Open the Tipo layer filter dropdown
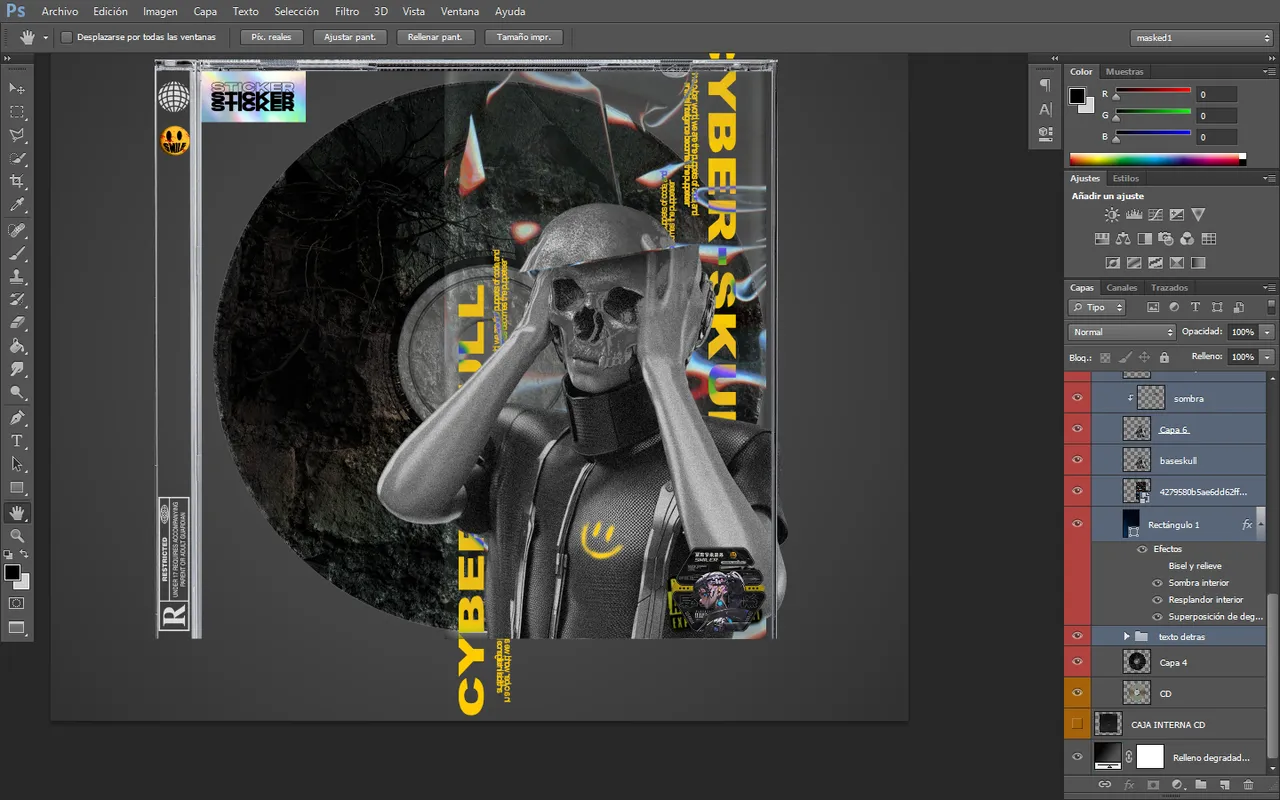The height and width of the screenshot is (800, 1280). (1097, 307)
